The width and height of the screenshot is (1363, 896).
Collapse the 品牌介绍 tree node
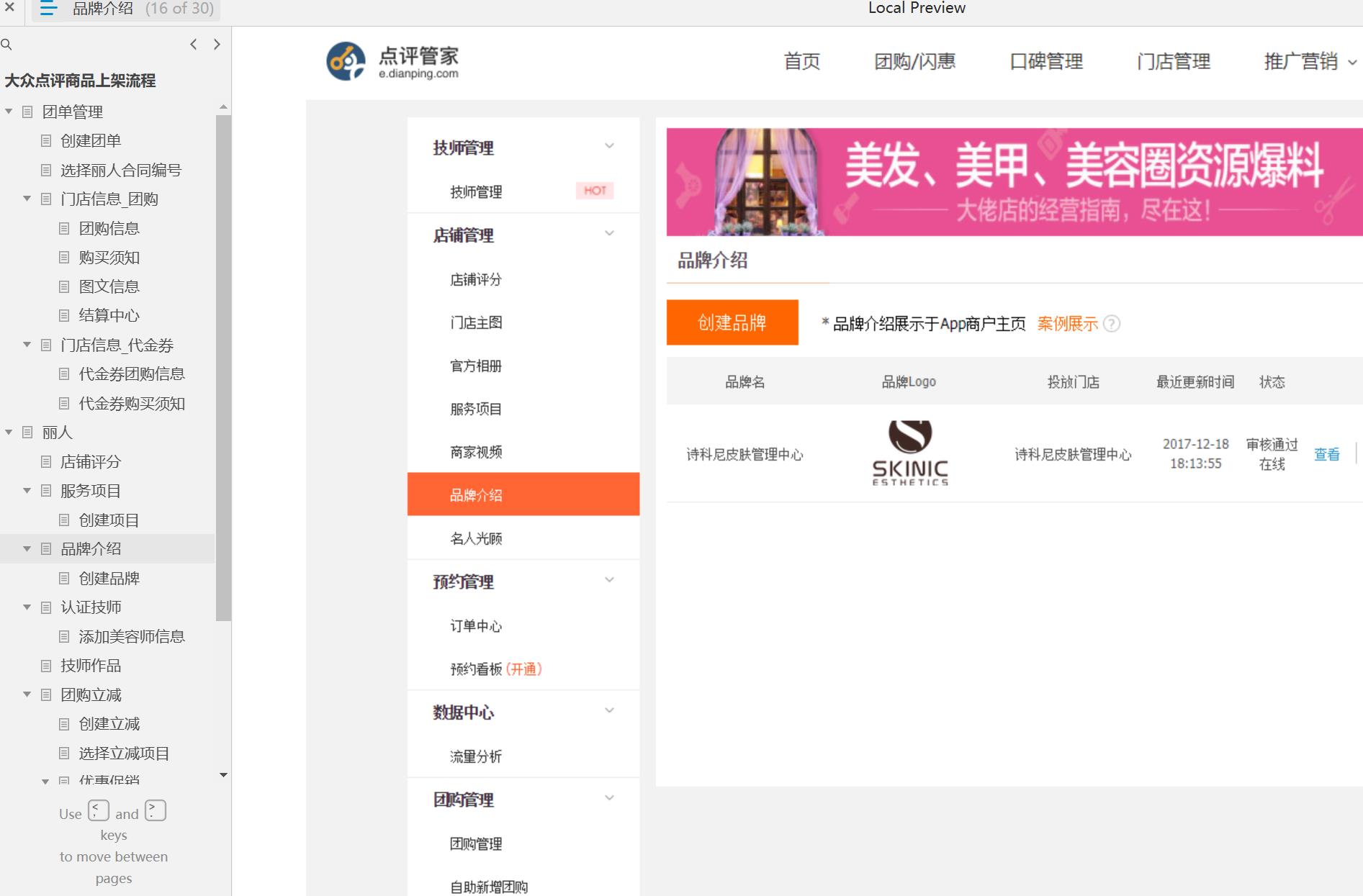(27, 549)
